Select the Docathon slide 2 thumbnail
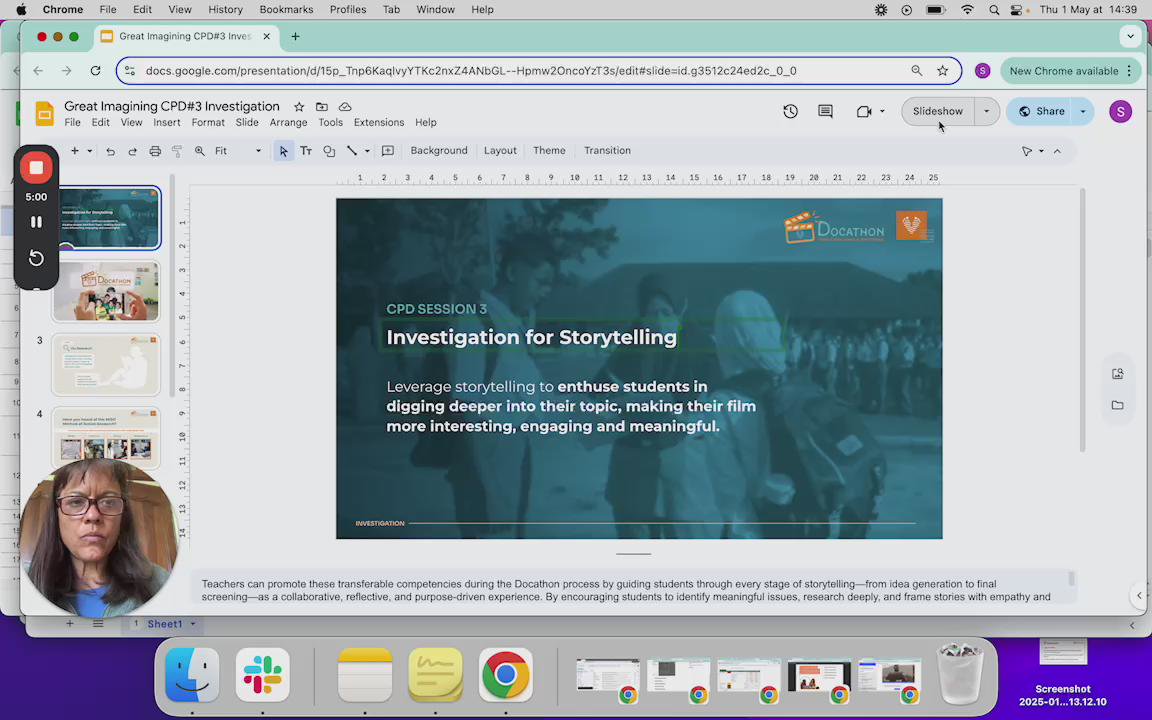1152x720 pixels. [106, 292]
